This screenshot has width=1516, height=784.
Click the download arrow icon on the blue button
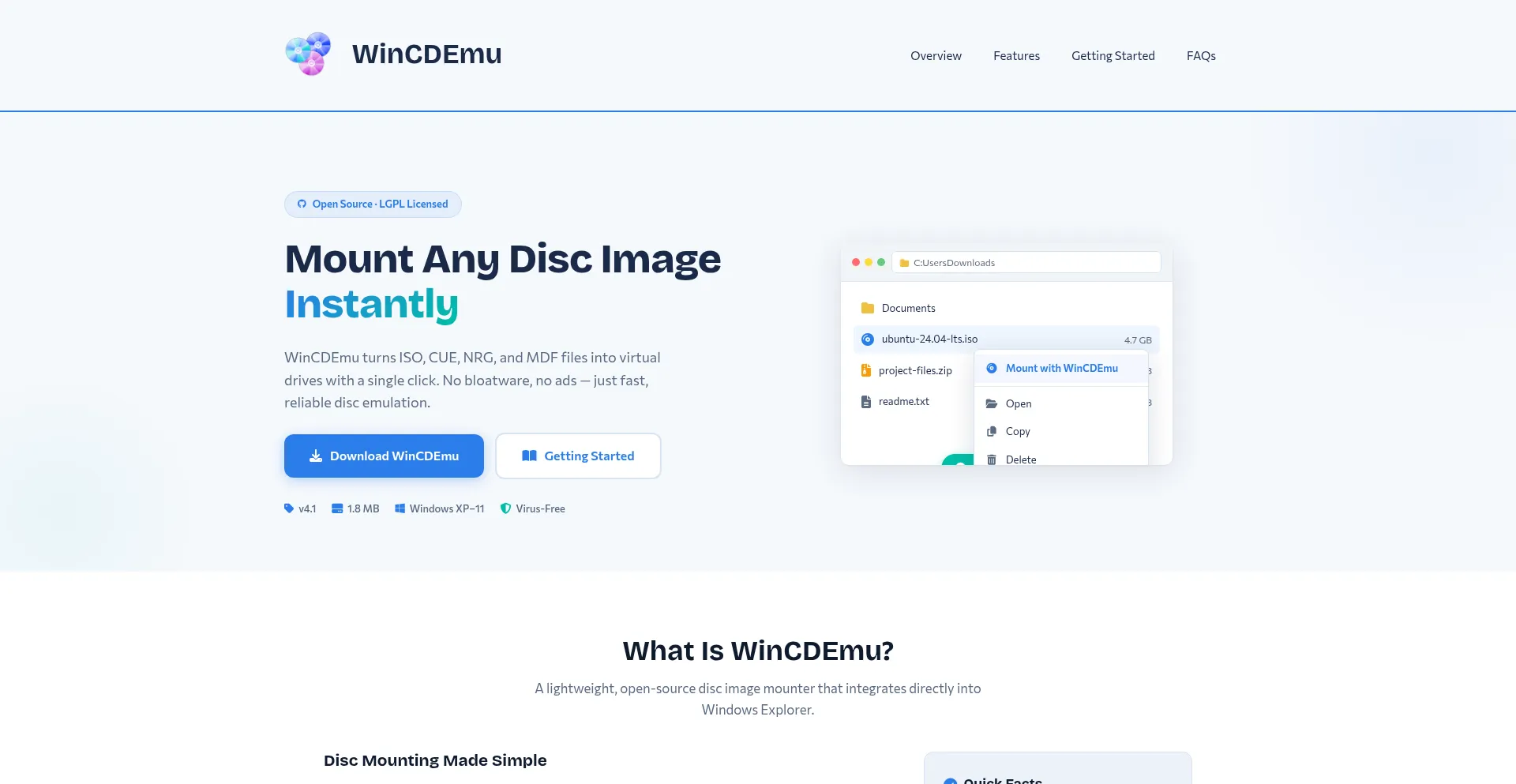pyautogui.click(x=316, y=456)
